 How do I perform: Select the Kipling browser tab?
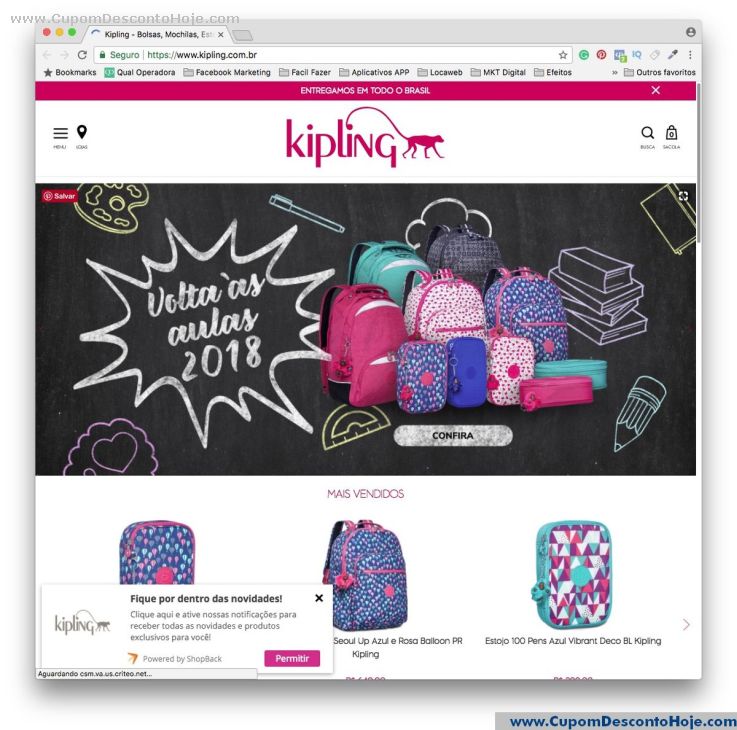coord(157,34)
